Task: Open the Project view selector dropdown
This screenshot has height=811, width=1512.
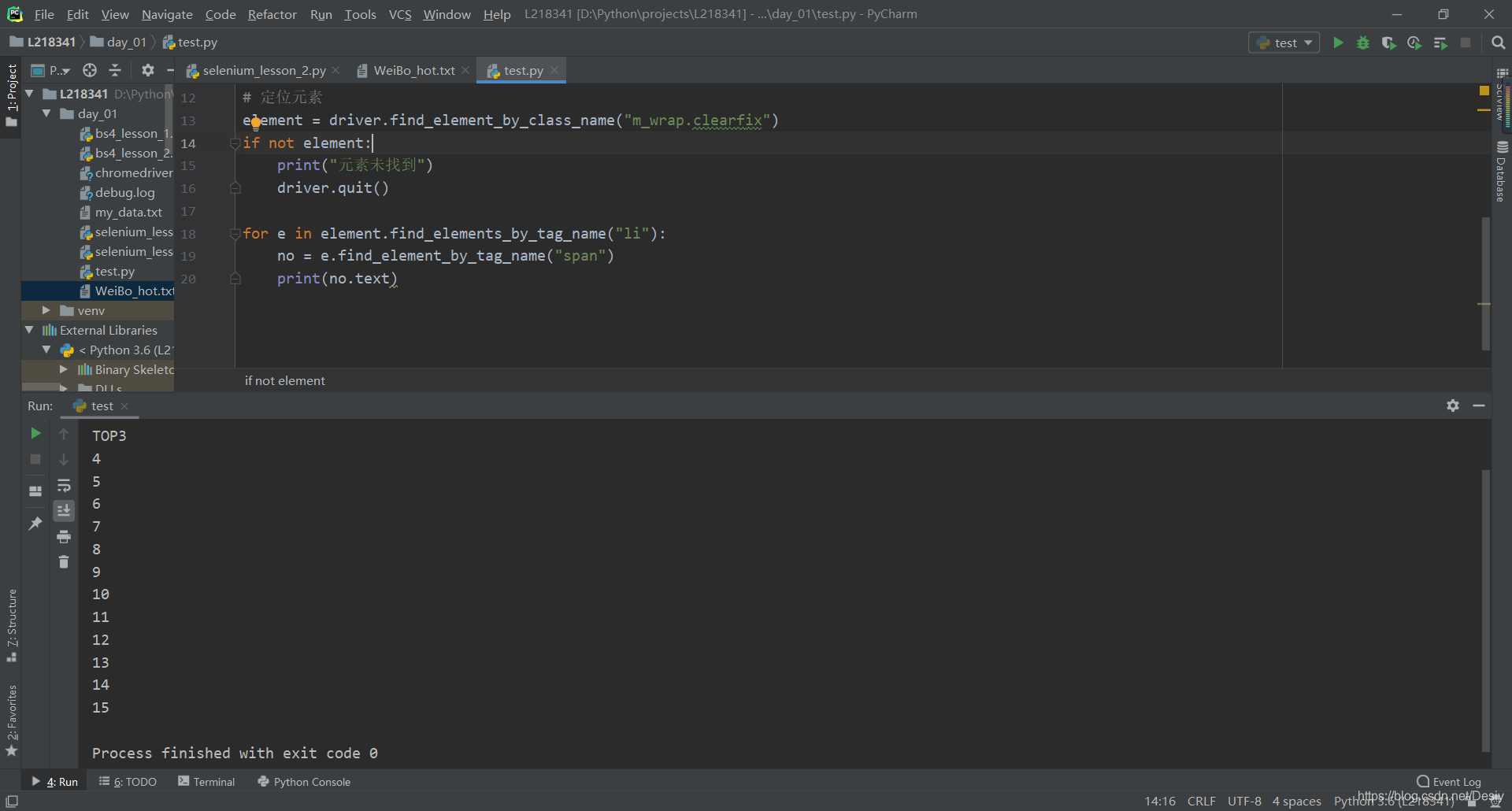Action: 51,70
